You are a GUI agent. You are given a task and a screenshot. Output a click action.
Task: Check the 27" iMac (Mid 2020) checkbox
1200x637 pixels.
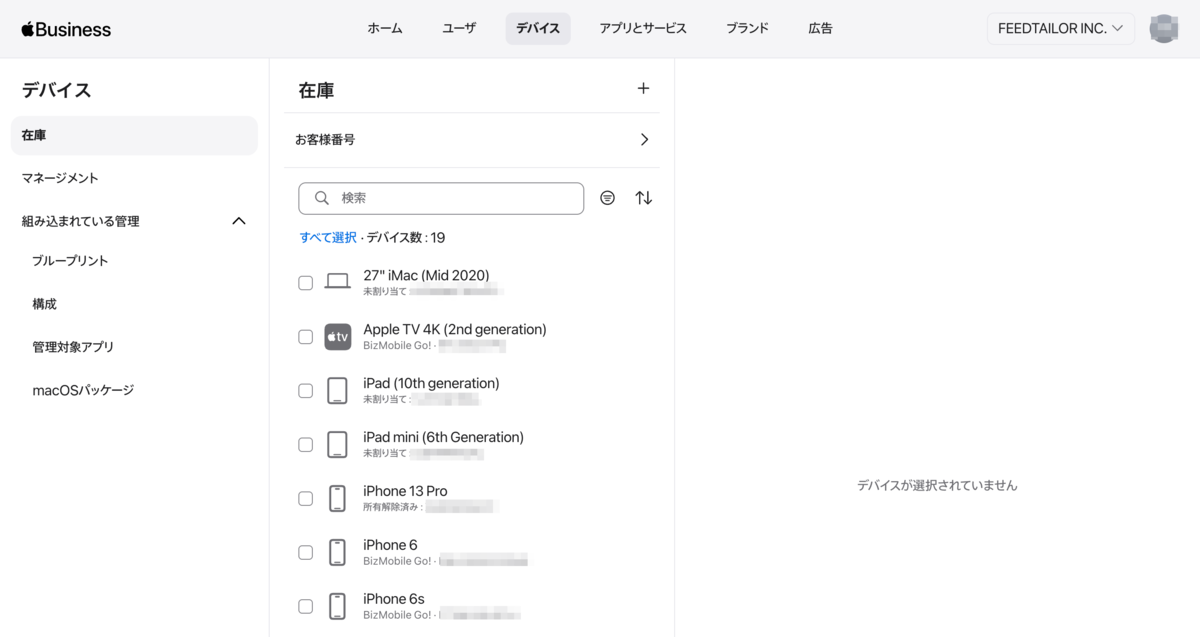point(306,283)
